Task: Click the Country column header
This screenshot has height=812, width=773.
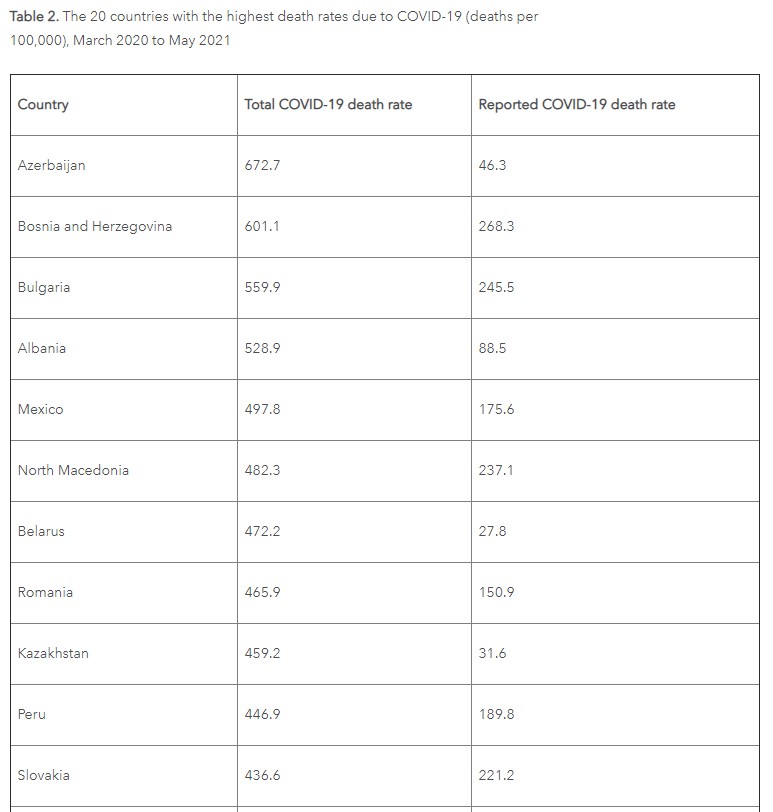Action: (43, 104)
